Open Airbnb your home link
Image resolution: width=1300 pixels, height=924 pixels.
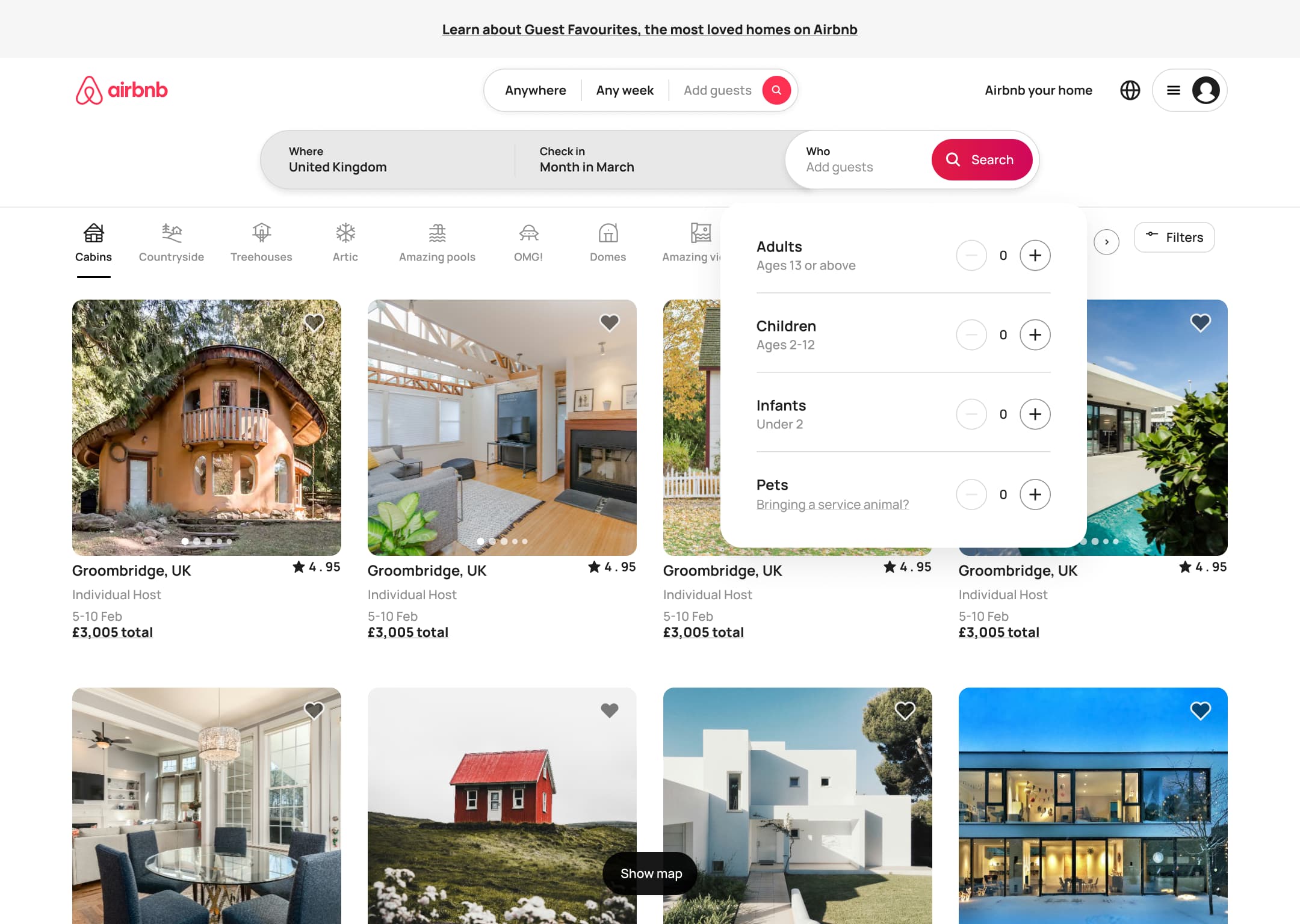[x=1038, y=90]
